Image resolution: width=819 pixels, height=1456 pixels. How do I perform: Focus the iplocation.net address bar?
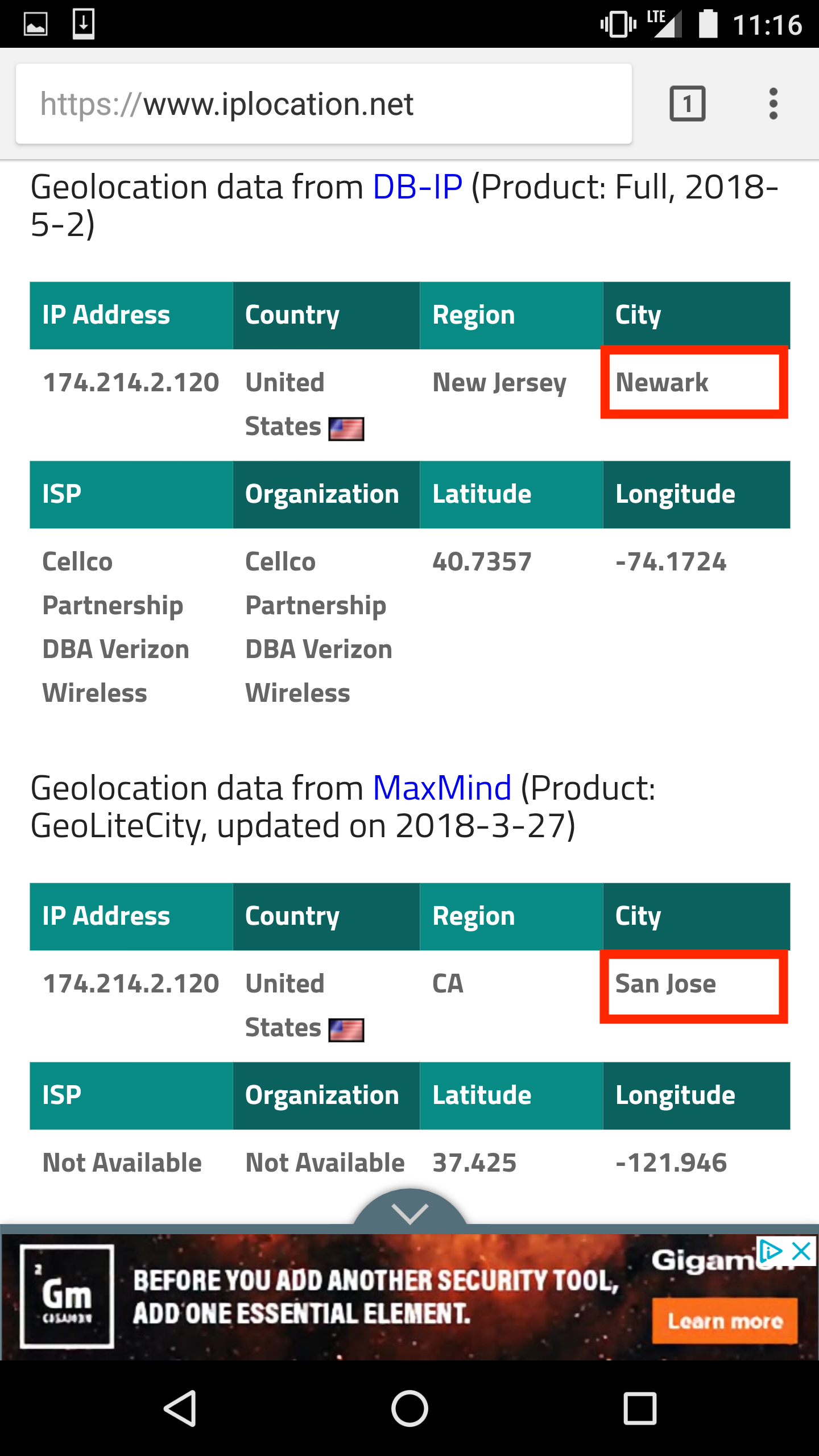click(x=324, y=104)
